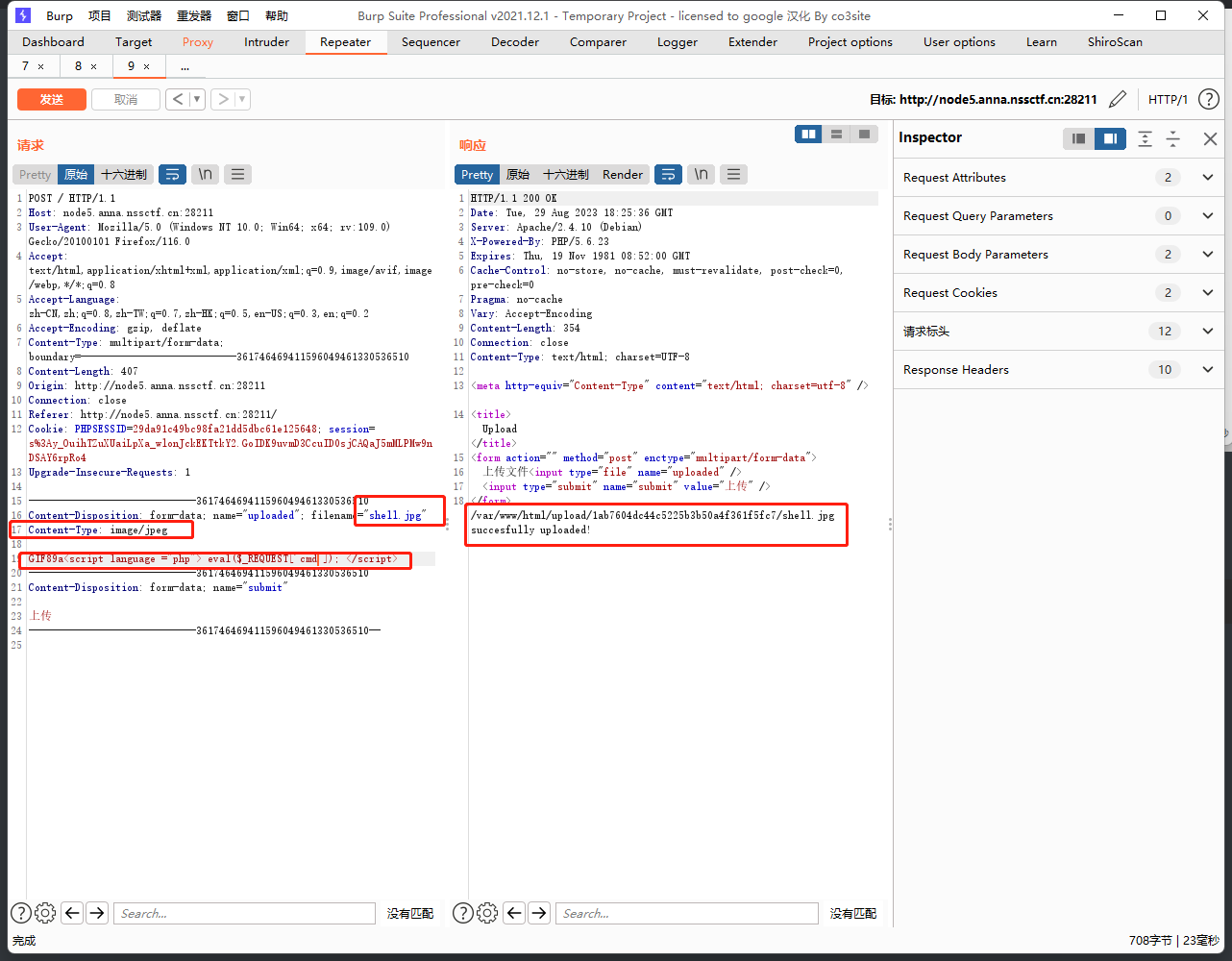Go to previous match in response search
1232x961 pixels.
coord(514,913)
